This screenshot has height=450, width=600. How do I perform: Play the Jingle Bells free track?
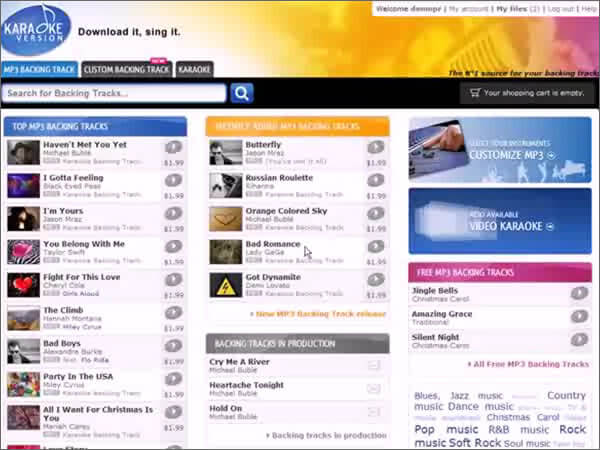[579, 293]
